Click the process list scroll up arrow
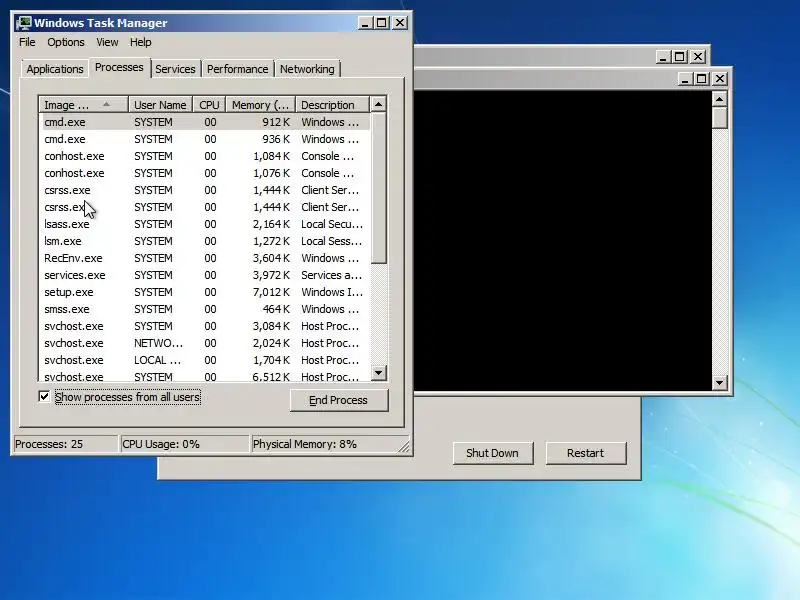 click(378, 105)
